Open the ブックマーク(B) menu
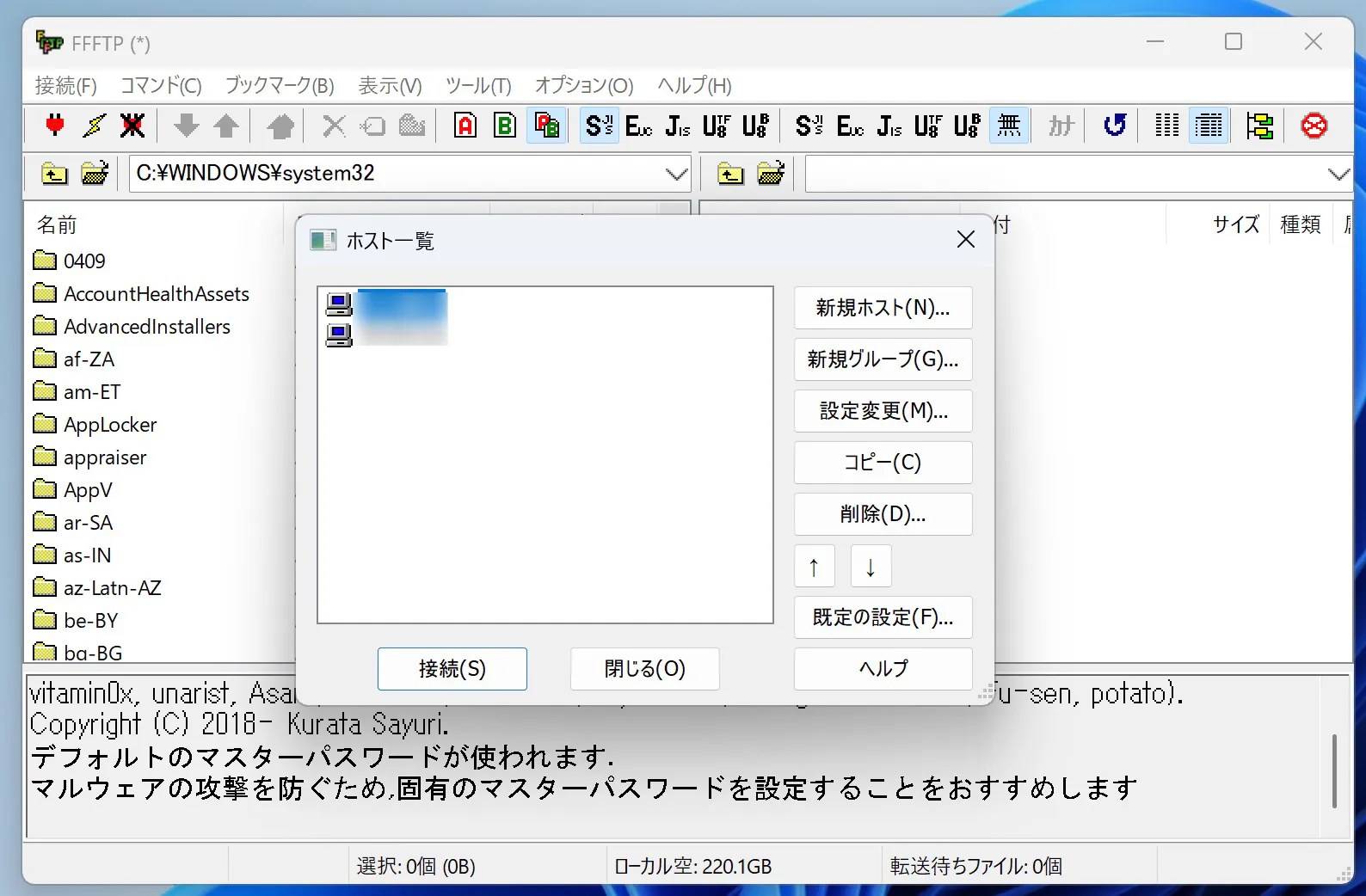Image resolution: width=1366 pixels, height=896 pixels. [280, 85]
